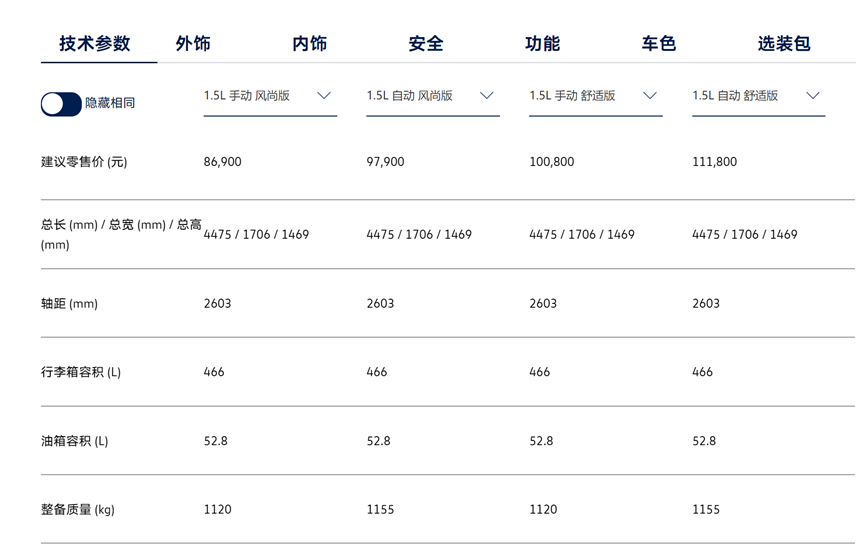
Task: Toggle the 隐藏相同 switch
Action: click(61, 104)
